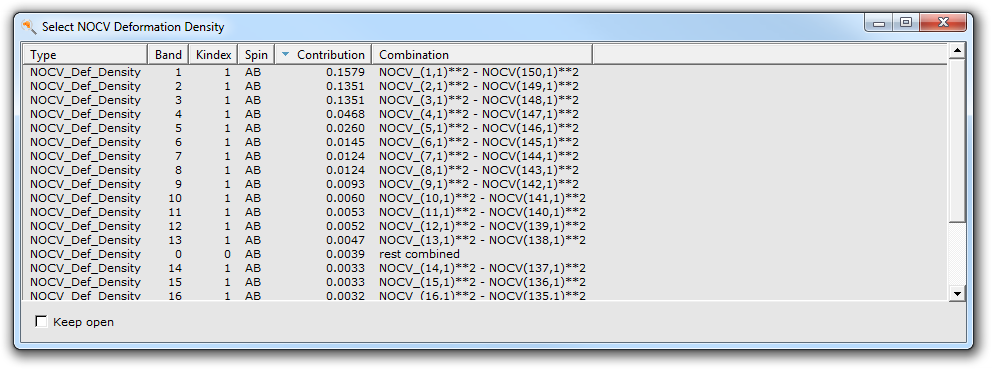992x369 pixels.
Task: Select row with contribution 0.0468
Action: point(485,114)
